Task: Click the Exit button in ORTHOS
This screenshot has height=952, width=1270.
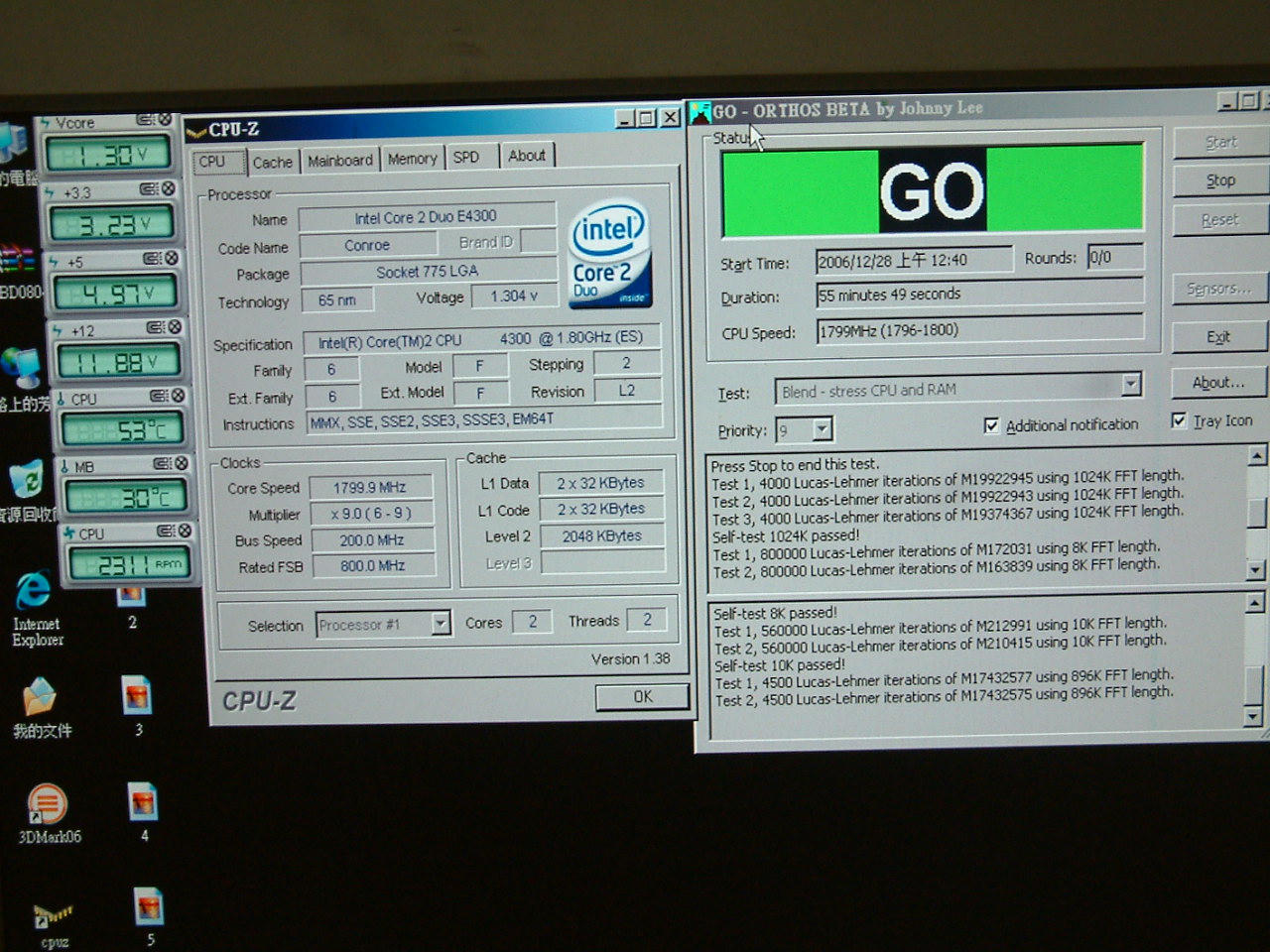Action: pyautogui.click(x=1219, y=337)
